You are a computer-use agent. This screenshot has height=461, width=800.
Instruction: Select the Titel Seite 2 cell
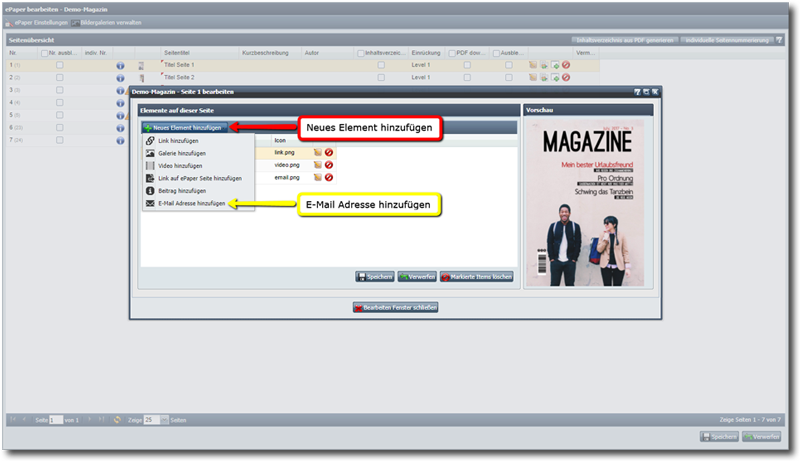(199, 78)
